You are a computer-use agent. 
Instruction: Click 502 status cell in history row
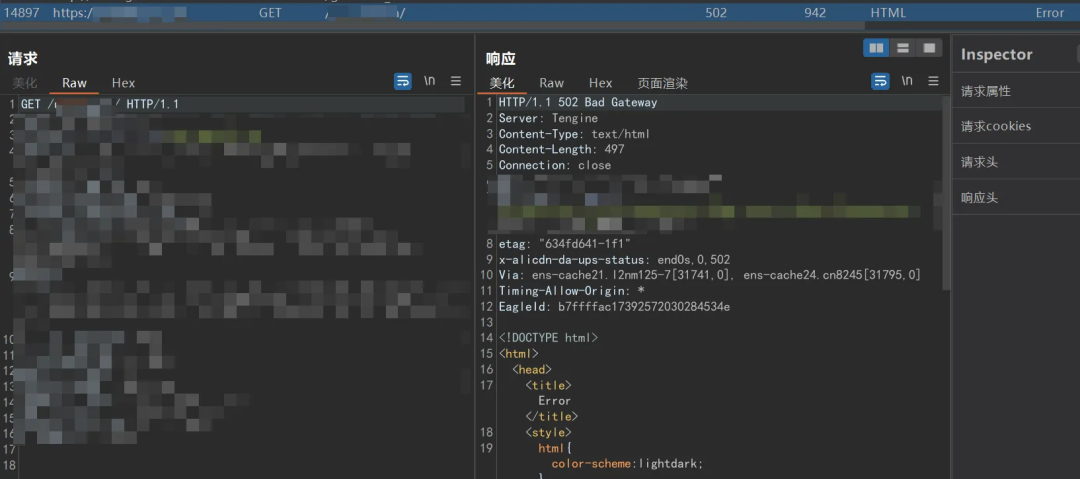coord(716,12)
